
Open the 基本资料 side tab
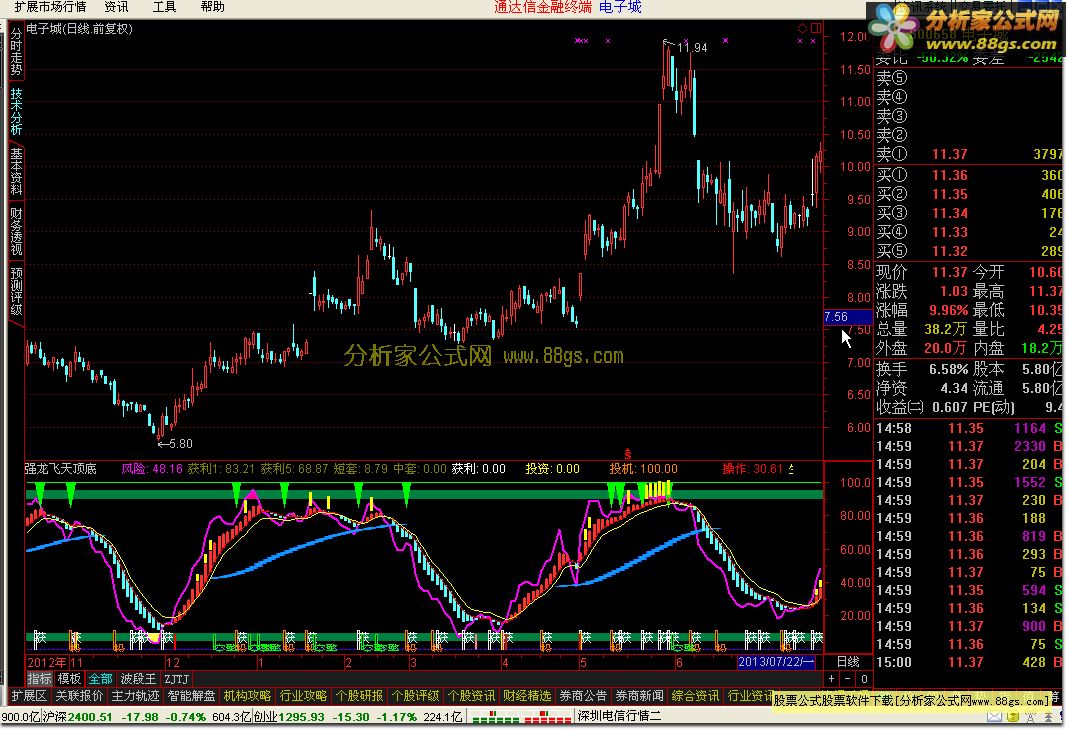point(16,172)
